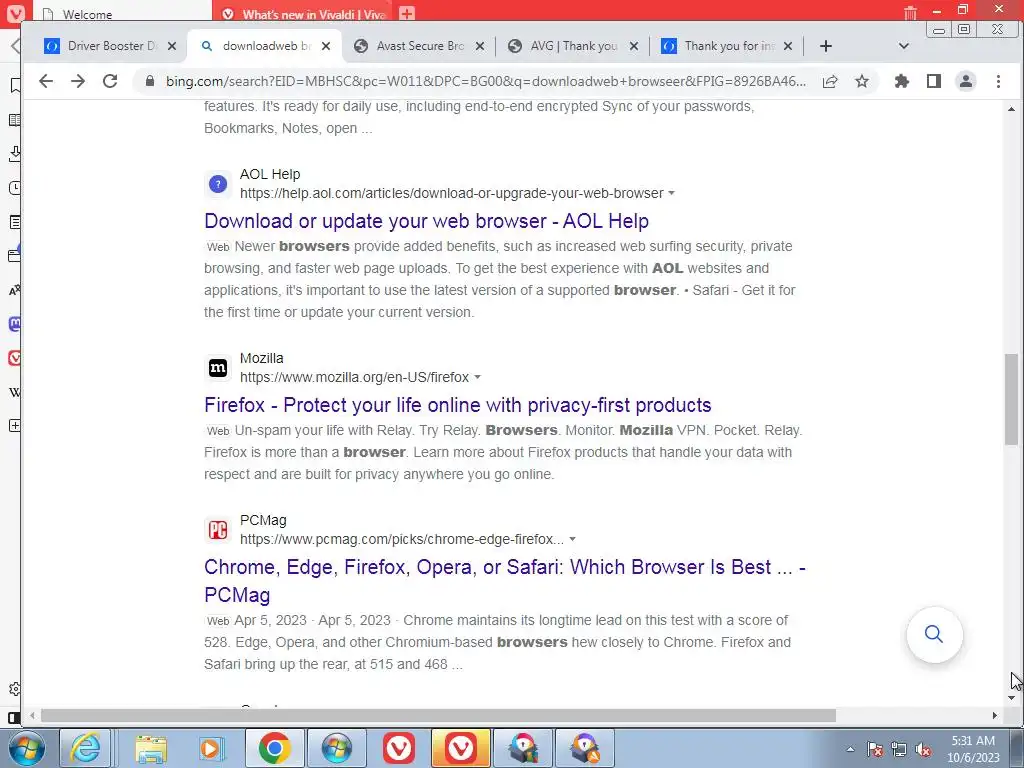Open Vivaldi's Downloads panel icon
Image resolution: width=1024 pixels, height=768 pixels.
pos(14,153)
